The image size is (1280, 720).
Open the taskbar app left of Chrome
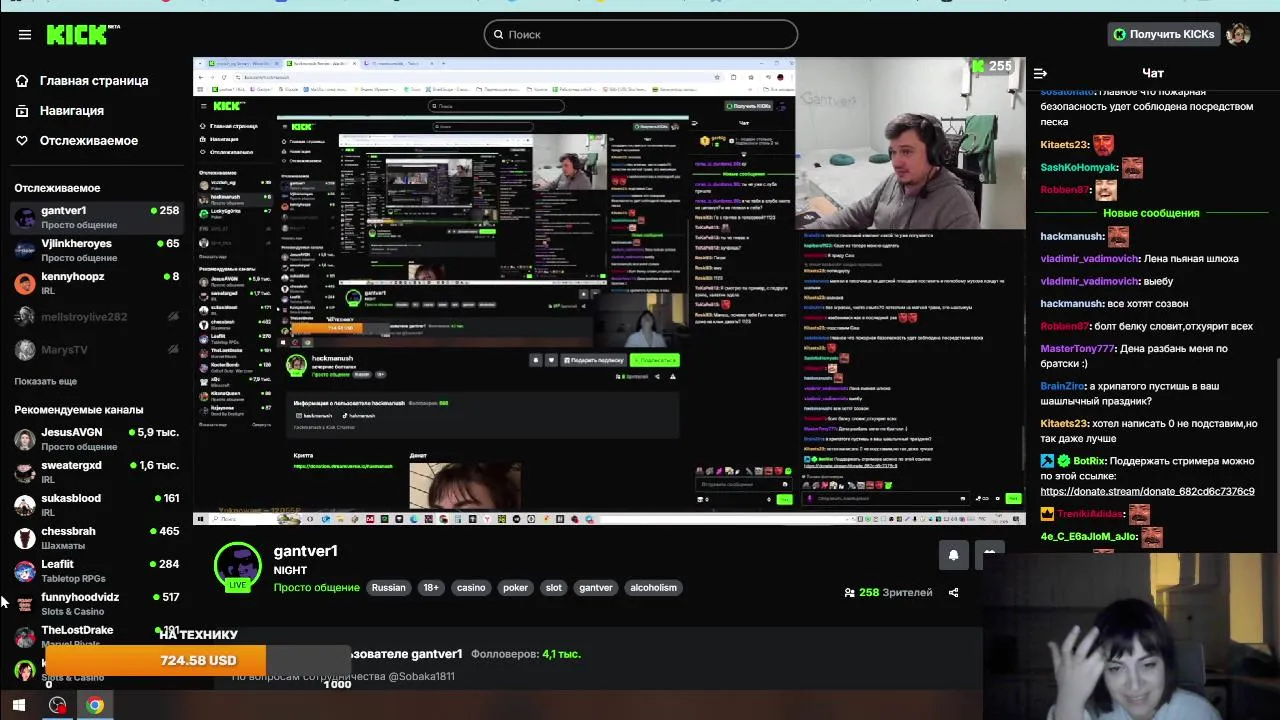coord(57,705)
